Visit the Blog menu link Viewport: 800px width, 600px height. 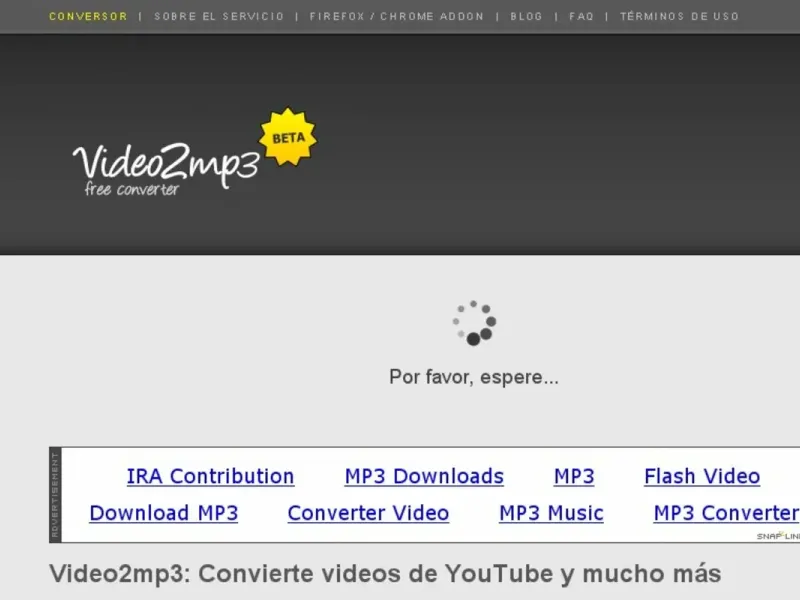click(x=527, y=16)
